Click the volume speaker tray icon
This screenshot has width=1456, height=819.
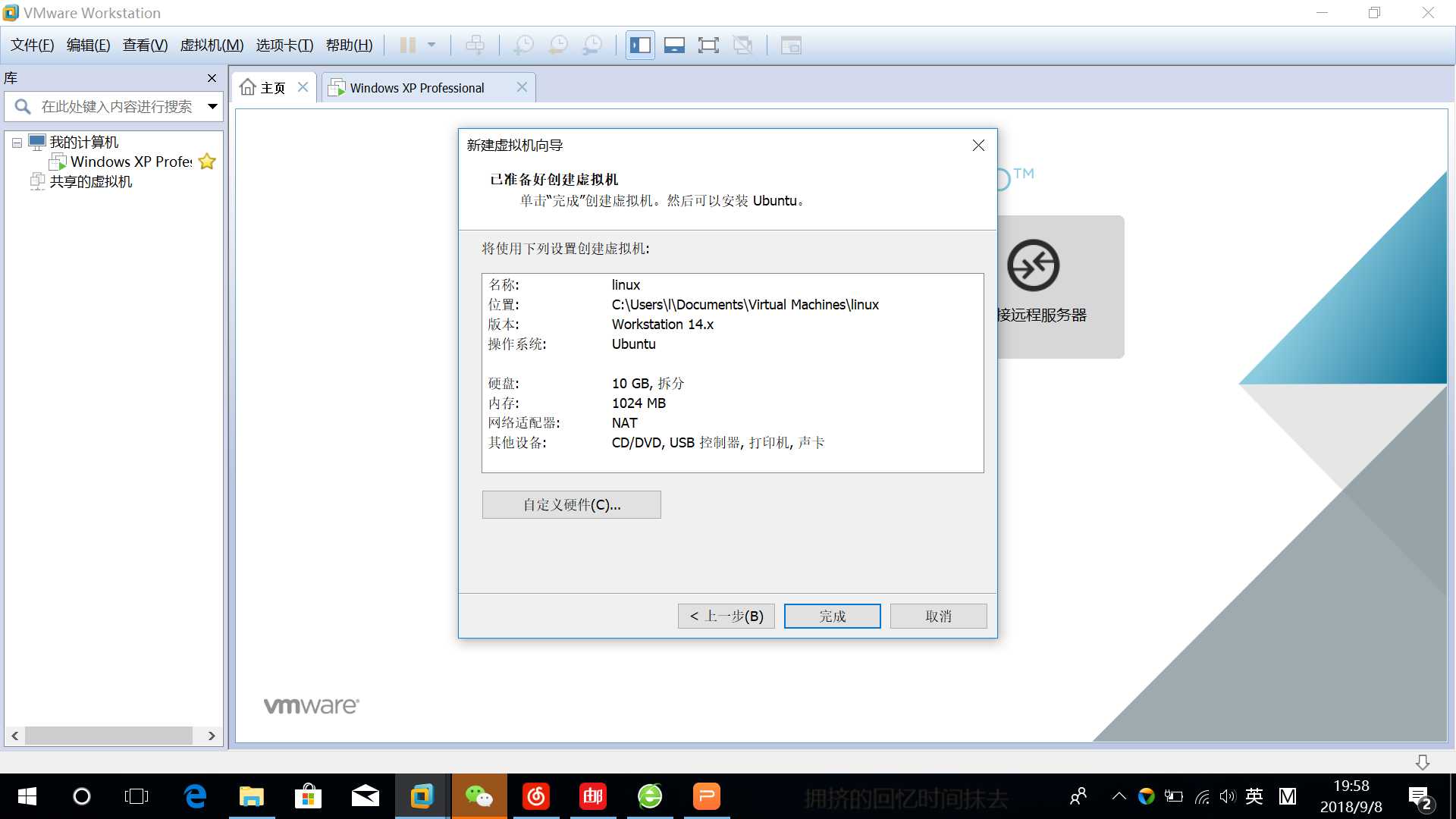(x=1228, y=796)
